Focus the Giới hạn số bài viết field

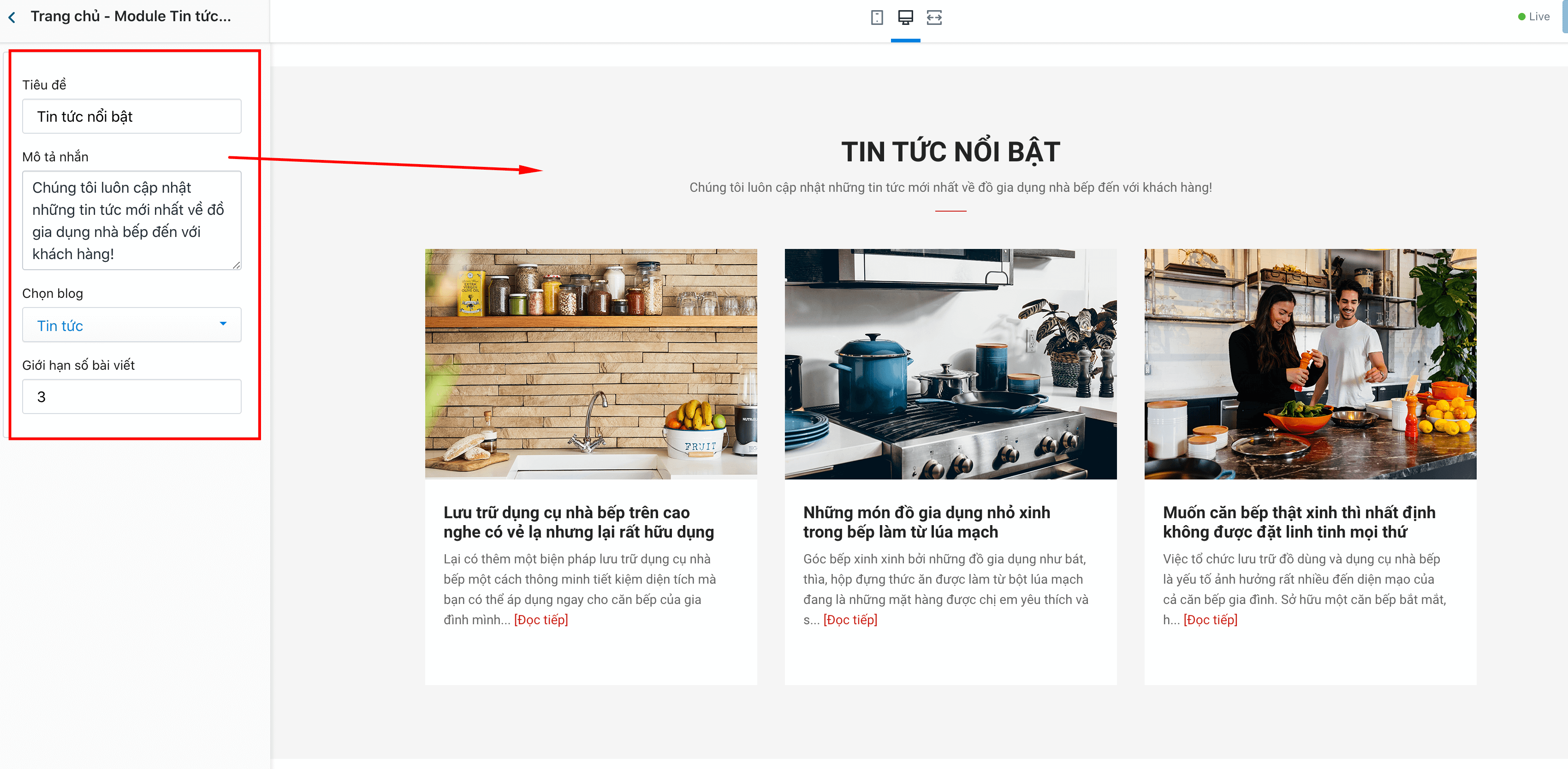pos(131,396)
